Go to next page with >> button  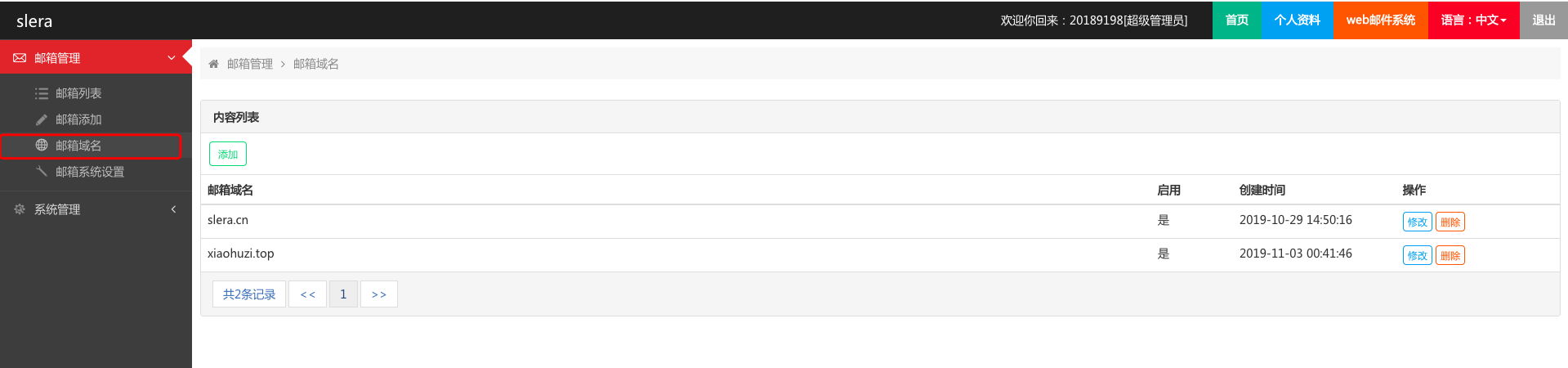tap(379, 294)
